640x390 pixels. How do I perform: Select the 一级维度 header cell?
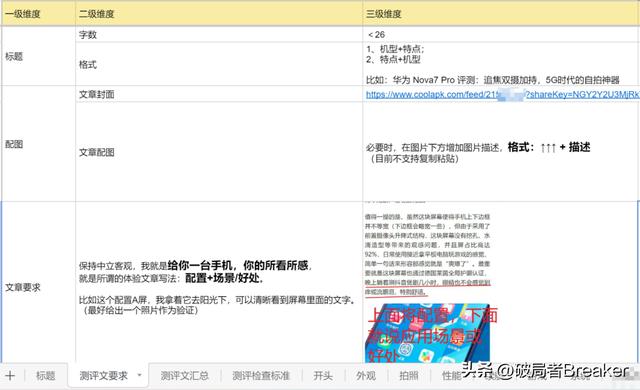(x=38, y=14)
